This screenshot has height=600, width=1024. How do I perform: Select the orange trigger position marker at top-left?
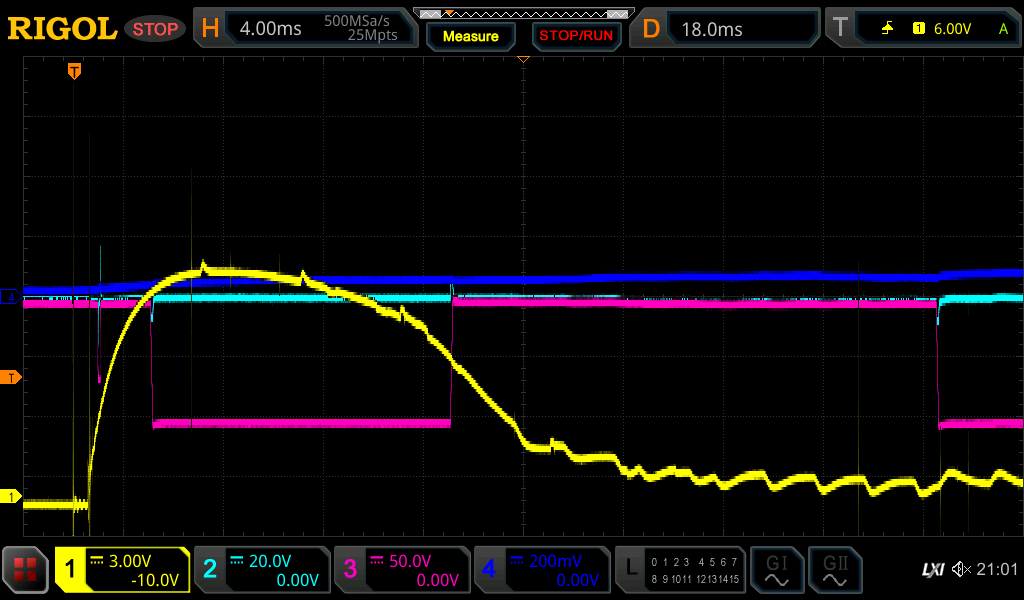pyautogui.click(x=74, y=71)
